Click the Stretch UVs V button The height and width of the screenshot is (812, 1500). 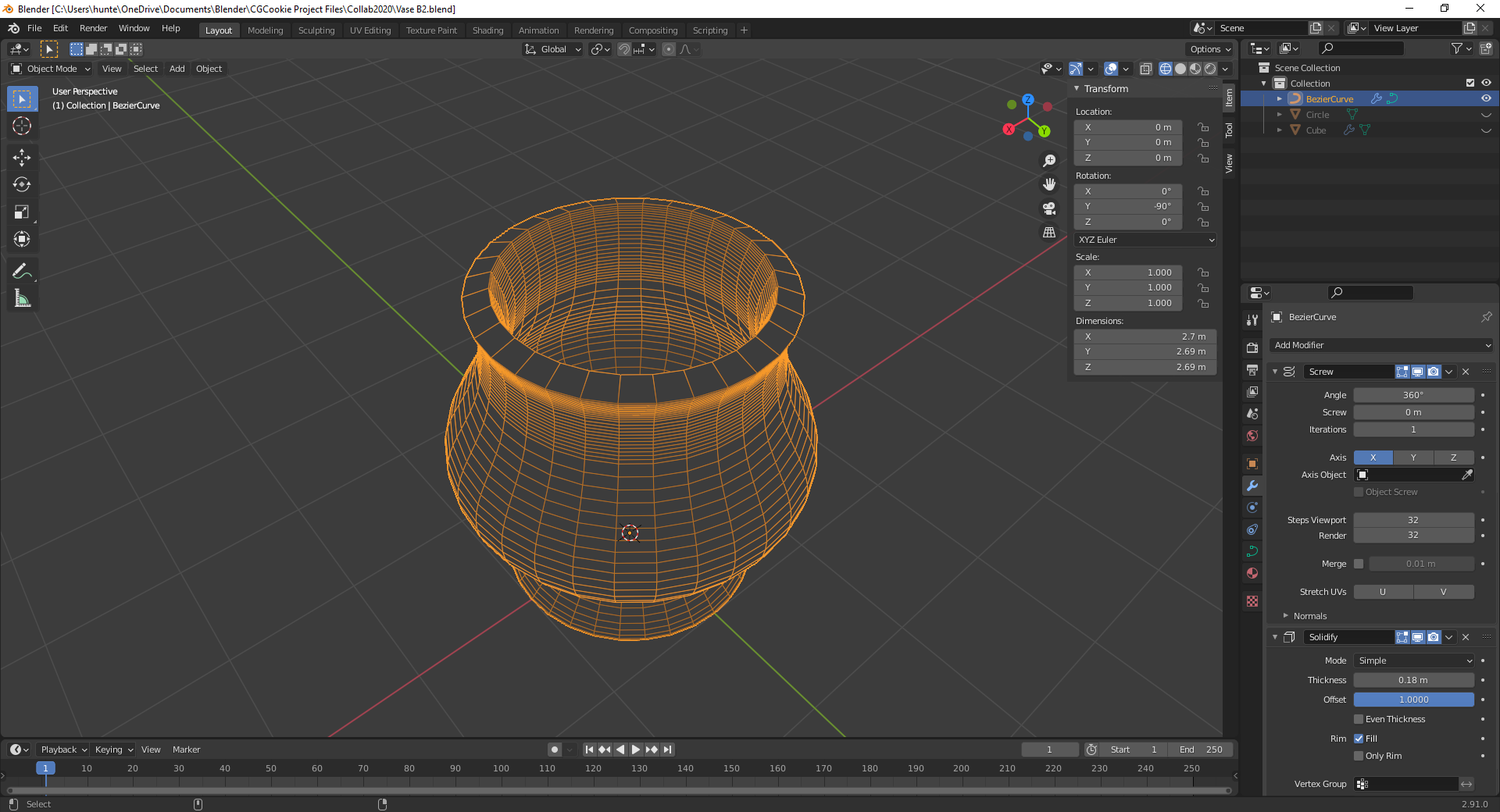click(x=1443, y=592)
